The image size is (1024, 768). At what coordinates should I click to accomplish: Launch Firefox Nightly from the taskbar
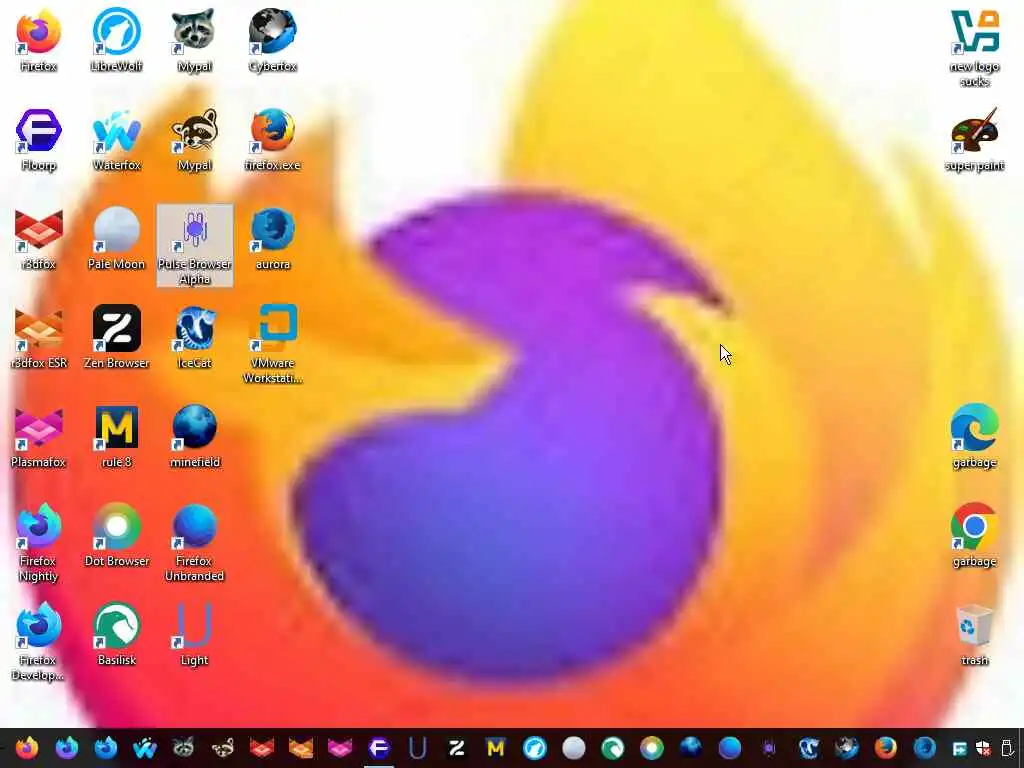[x=67, y=748]
